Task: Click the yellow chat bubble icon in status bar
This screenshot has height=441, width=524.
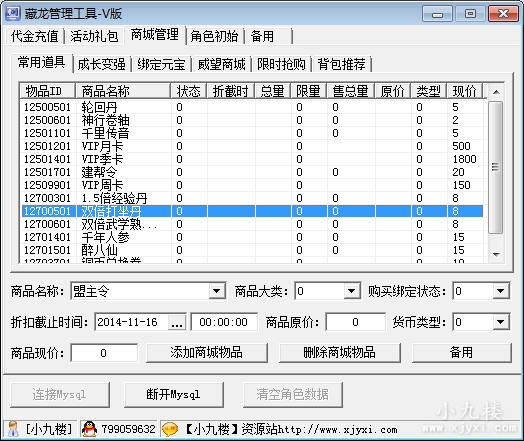Action: [x=169, y=429]
